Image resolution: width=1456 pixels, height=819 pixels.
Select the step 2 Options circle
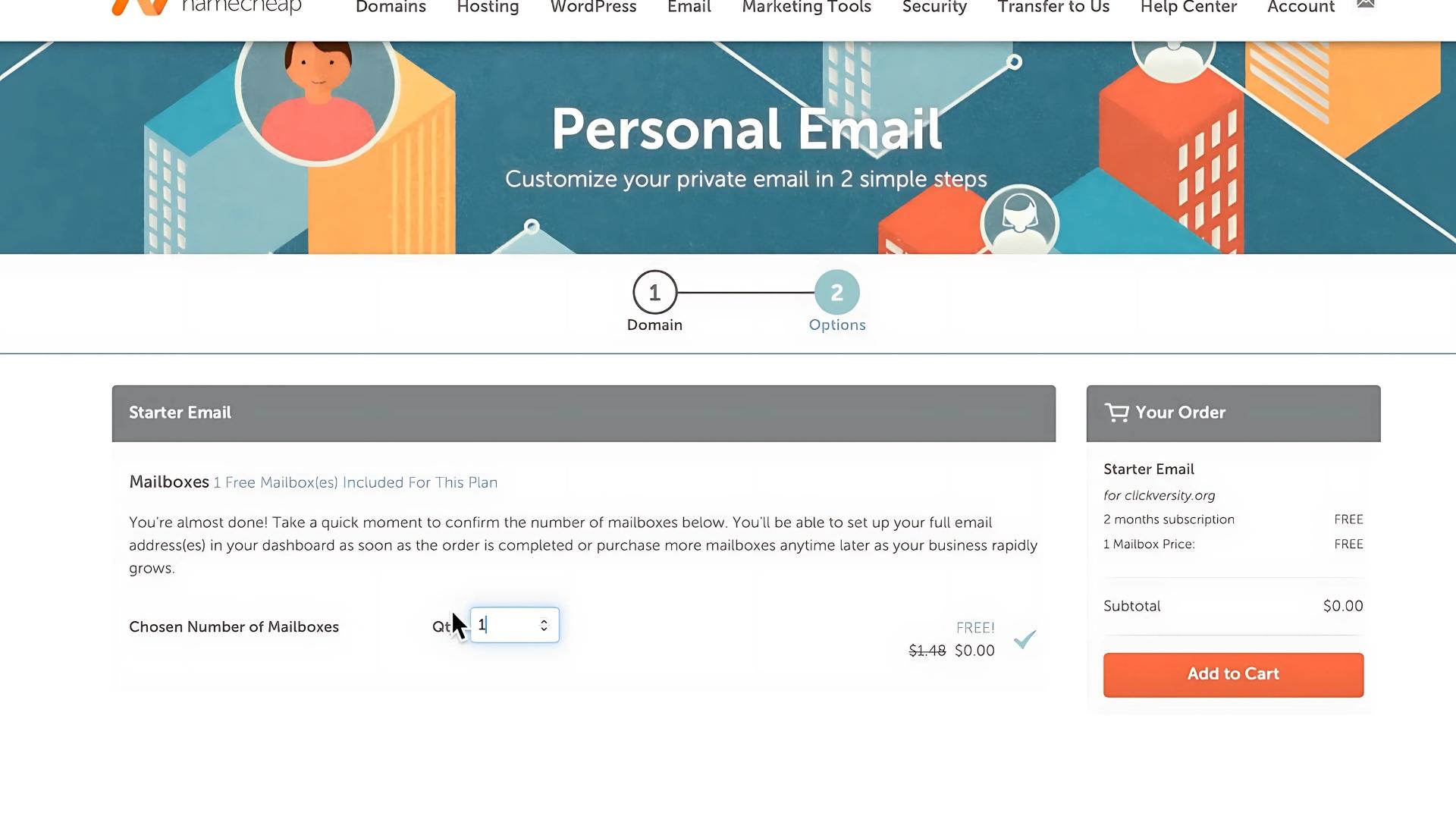[836, 292]
